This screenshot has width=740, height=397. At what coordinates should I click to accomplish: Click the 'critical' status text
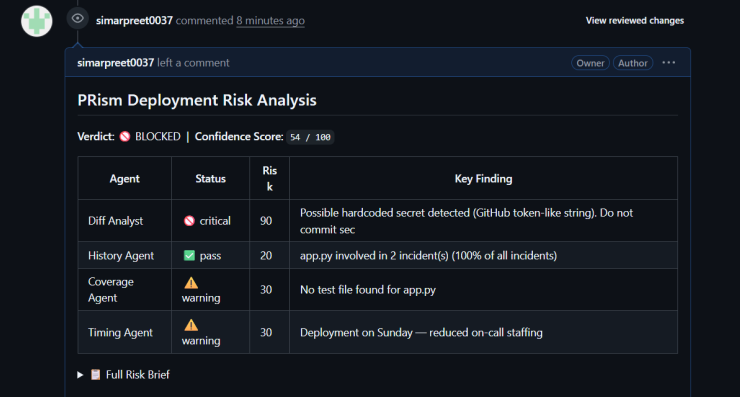click(x=215, y=221)
